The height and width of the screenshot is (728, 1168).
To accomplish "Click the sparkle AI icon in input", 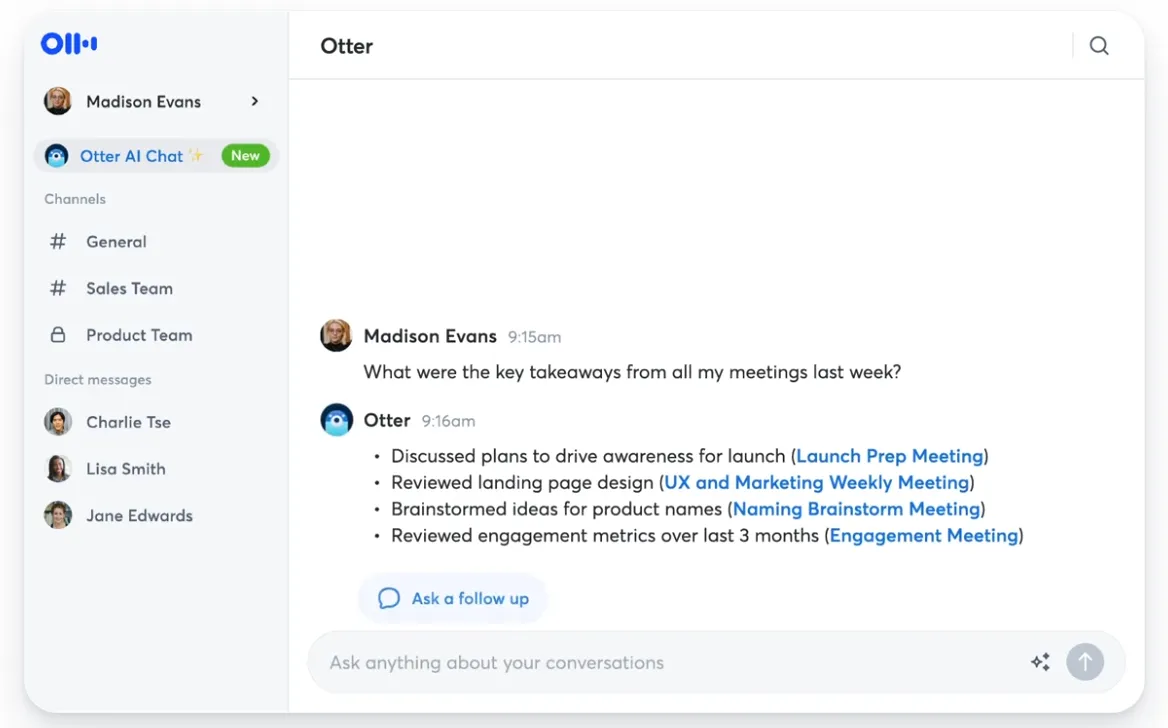I will (1040, 662).
